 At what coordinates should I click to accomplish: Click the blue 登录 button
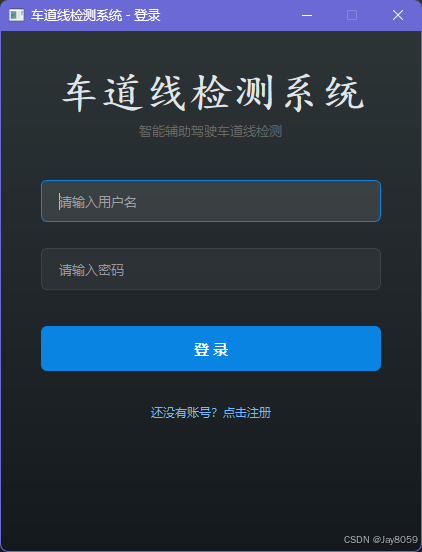(211, 349)
